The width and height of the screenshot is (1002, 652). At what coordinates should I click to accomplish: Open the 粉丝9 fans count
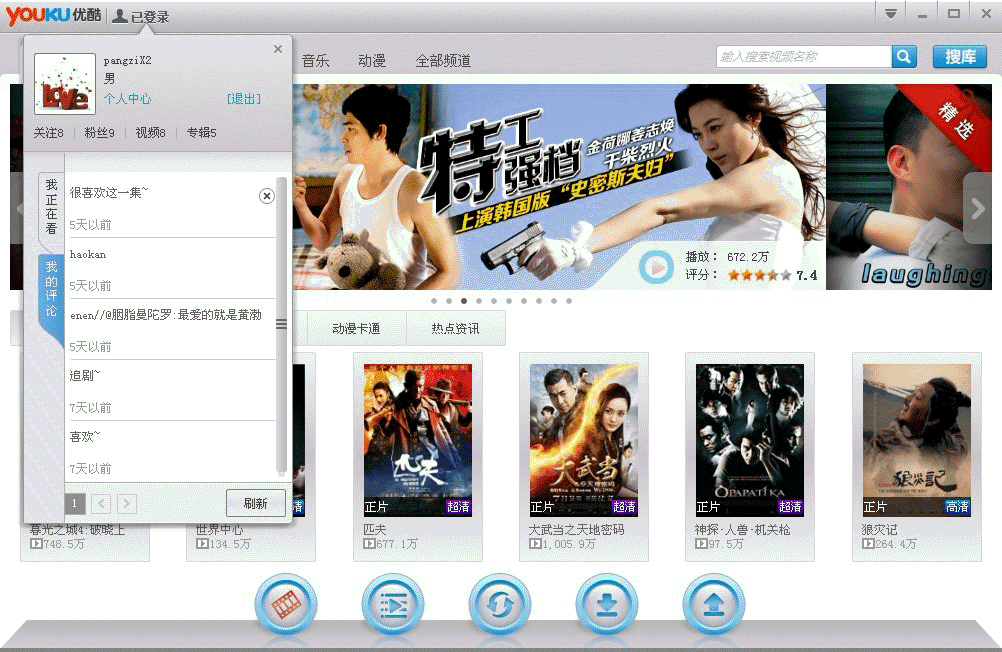[100, 132]
